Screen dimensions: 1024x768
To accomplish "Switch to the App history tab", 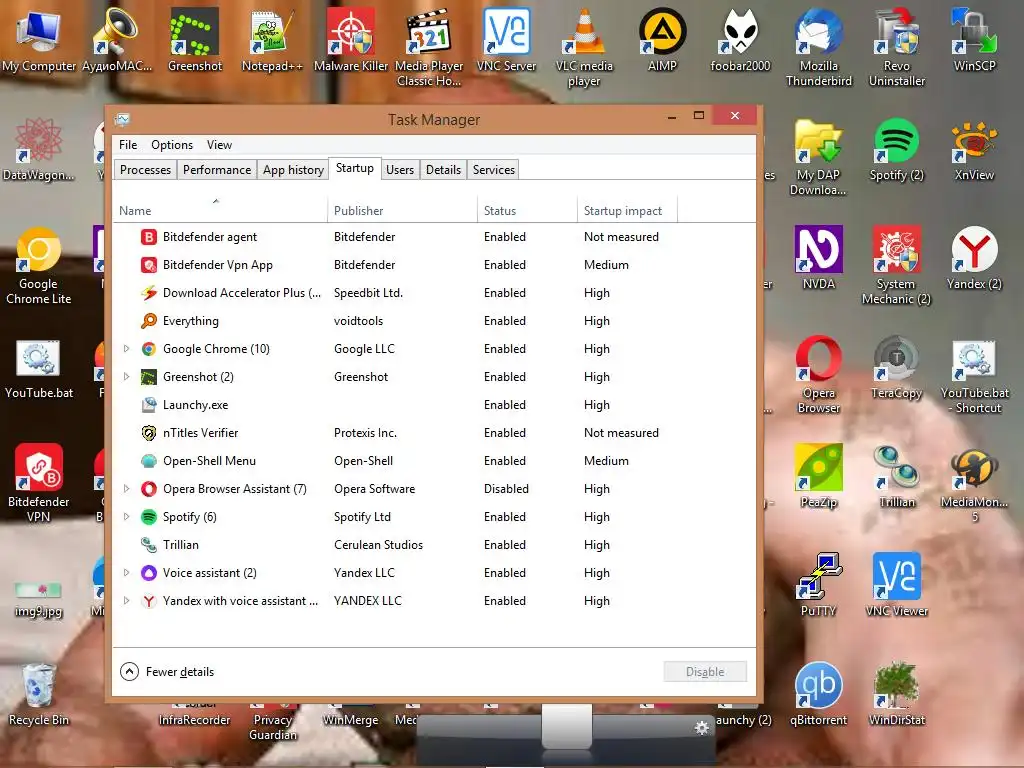I will pyautogui.click(x=293, y=170).
